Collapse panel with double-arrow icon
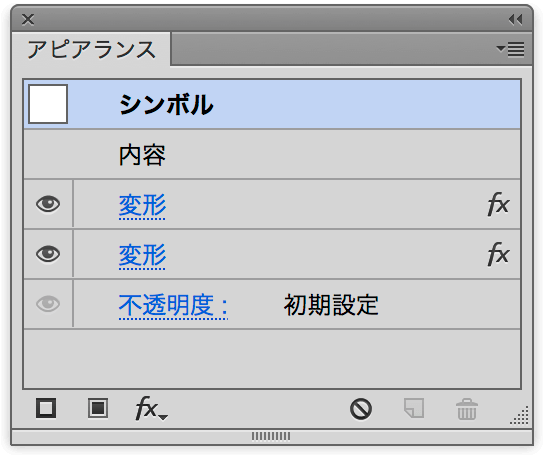Viewport: 544px width, 460px height. click(516, 20)
